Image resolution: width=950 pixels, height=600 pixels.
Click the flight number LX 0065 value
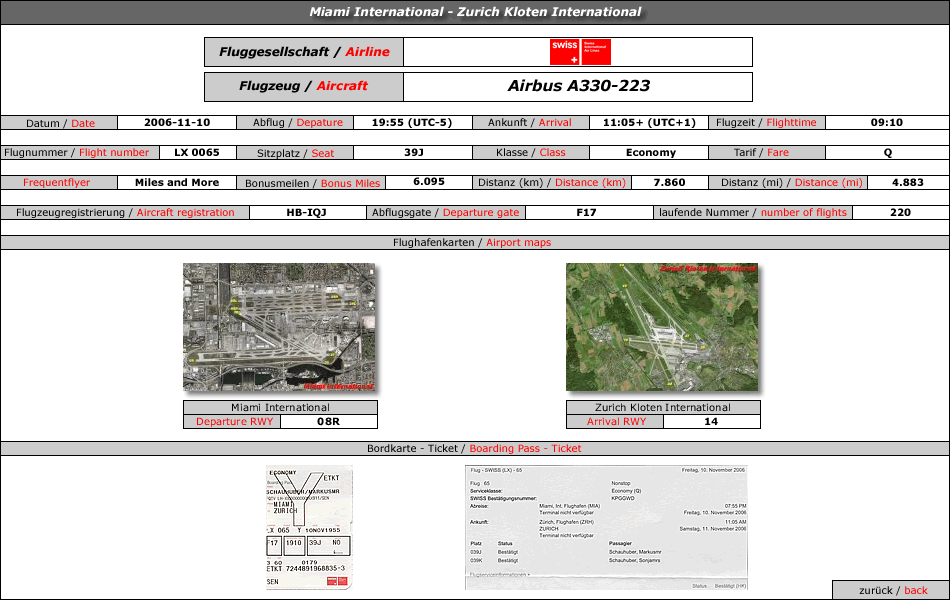197,153
